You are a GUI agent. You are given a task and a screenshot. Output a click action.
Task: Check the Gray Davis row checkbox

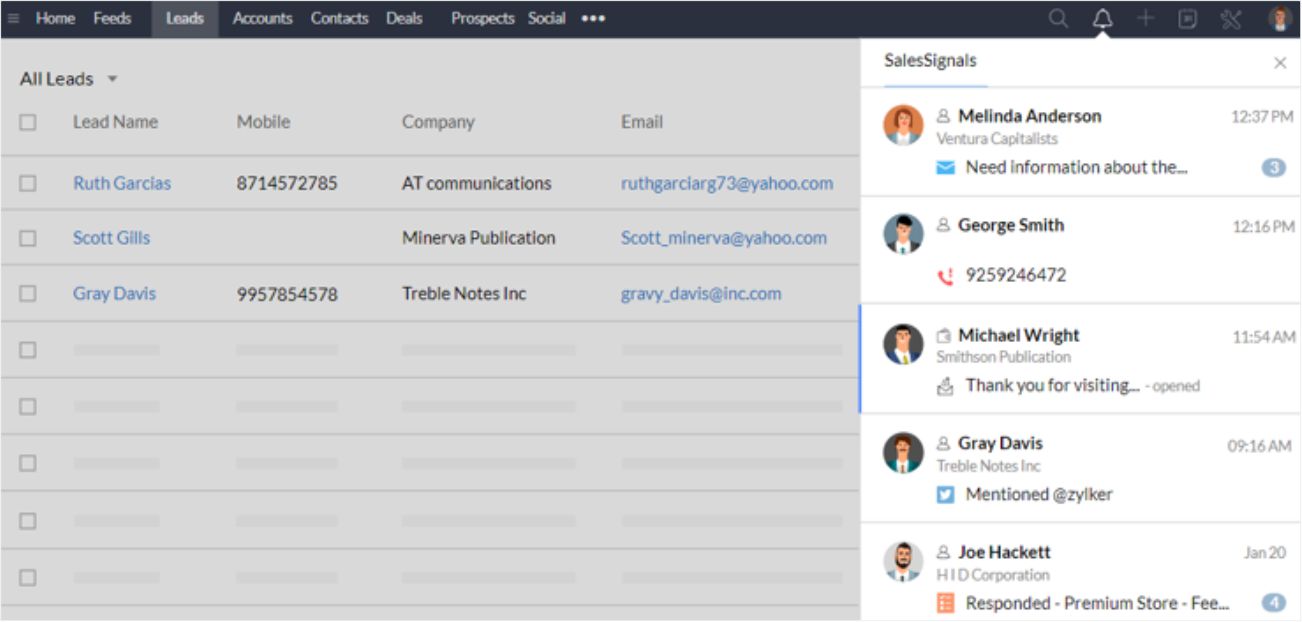pos(28,294)
